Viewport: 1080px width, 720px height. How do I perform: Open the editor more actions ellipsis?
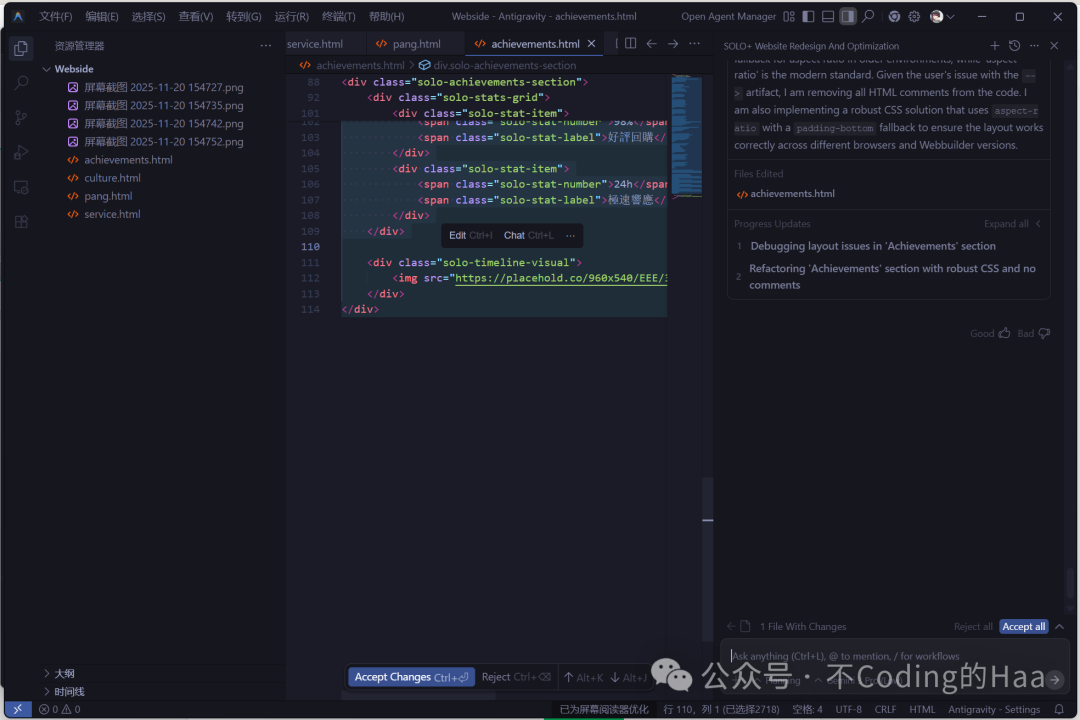pyautogui.click(x=694, y=43)
